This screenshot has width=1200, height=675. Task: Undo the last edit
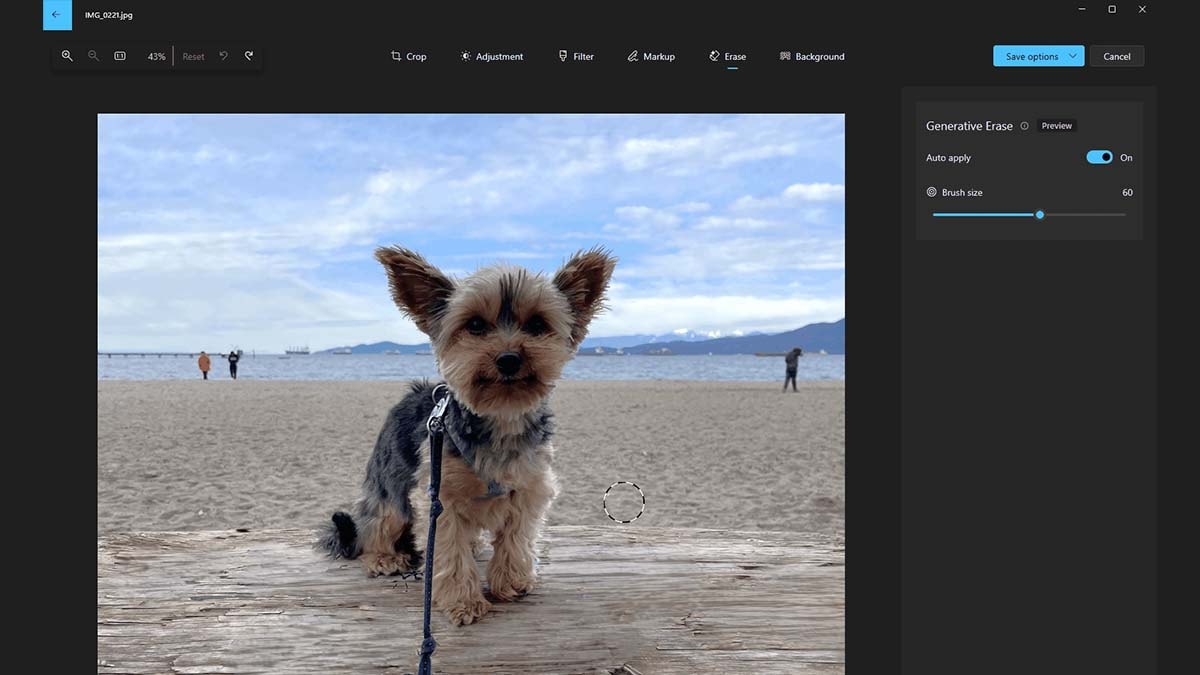click(x=223, y=56)
